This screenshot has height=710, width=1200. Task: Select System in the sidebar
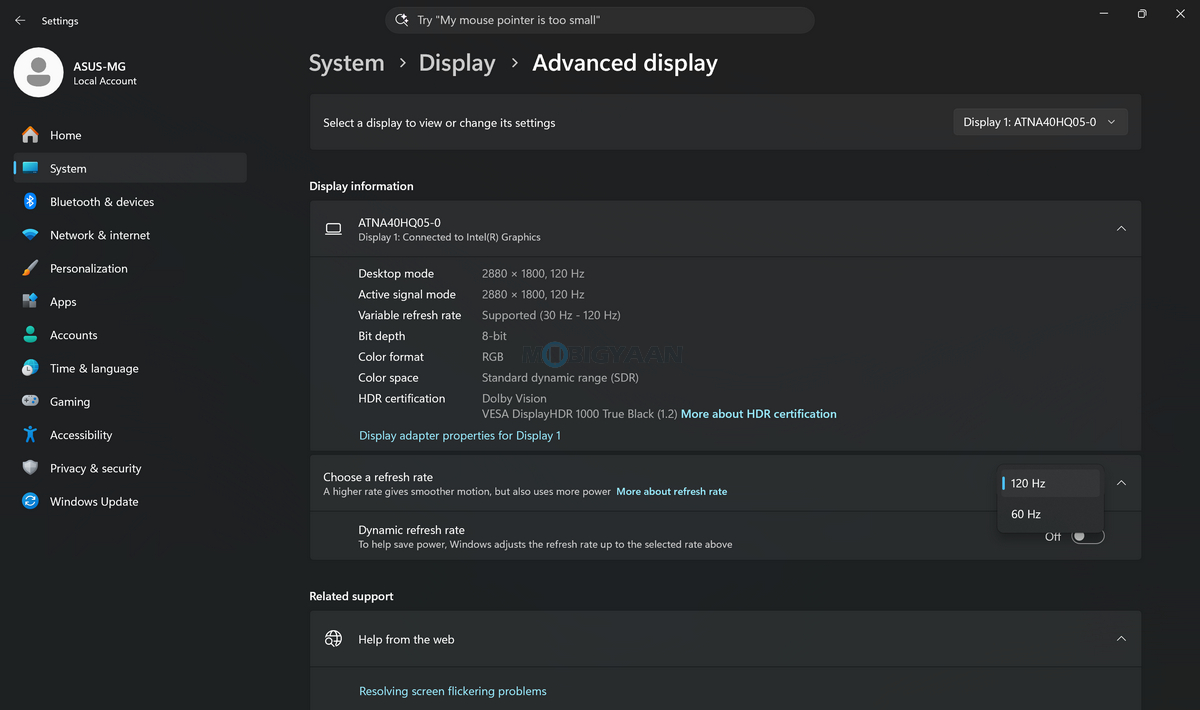pos(130,168)
